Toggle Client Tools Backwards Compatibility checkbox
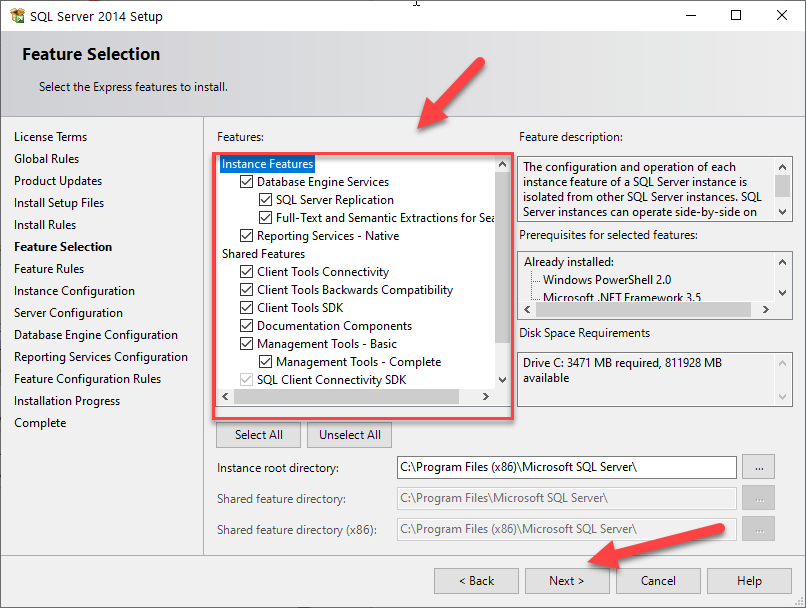The width and height of the screenshot is (806, 608). click(x=246, y=289)
